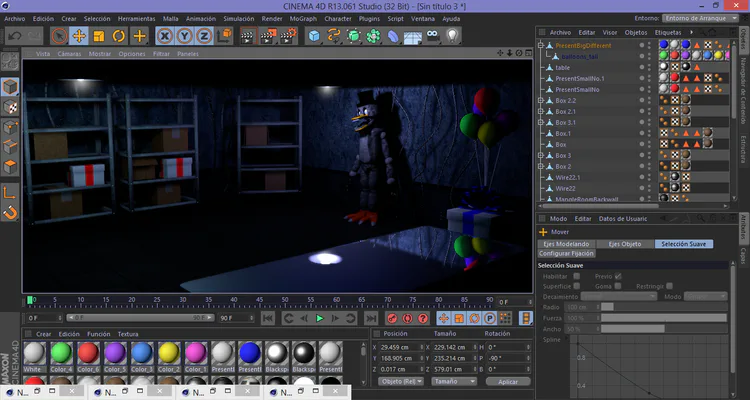Expand the Box 3 object
The height and width of the screenshot is (400, 750).
point(541,156)
